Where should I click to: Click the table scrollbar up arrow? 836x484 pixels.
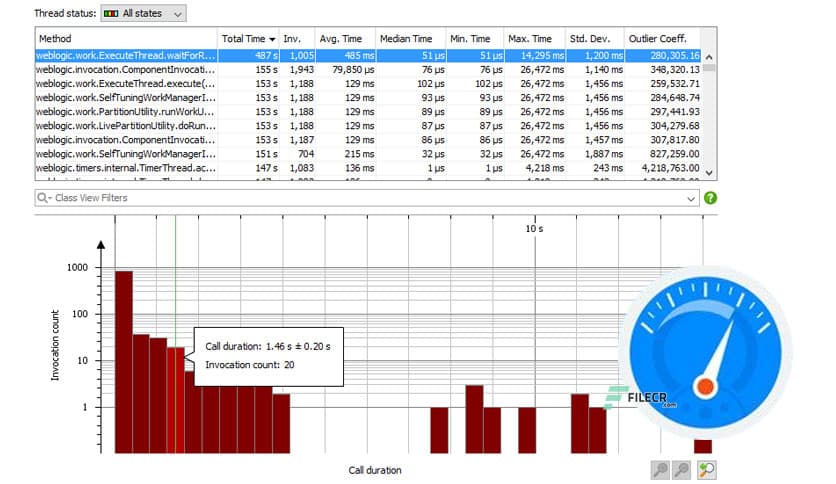(709, 57)
